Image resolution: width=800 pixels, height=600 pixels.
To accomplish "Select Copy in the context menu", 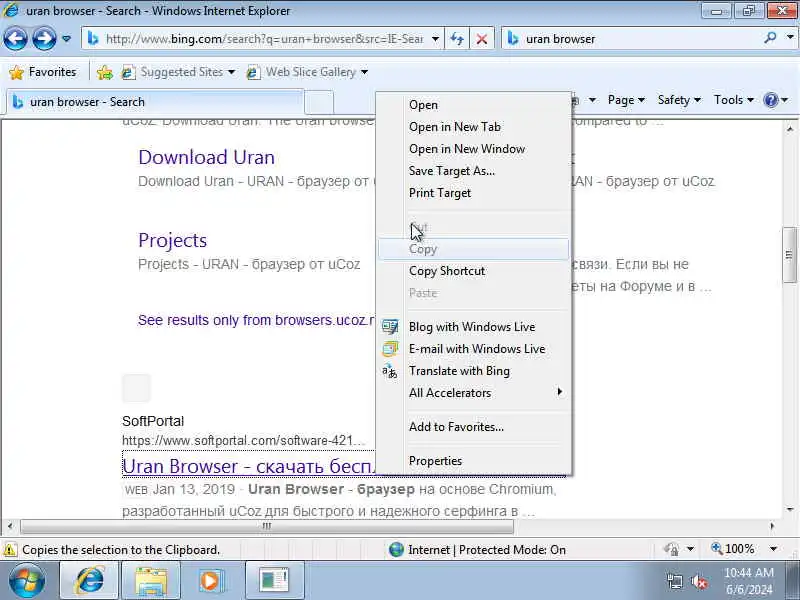I will (473, 249).
